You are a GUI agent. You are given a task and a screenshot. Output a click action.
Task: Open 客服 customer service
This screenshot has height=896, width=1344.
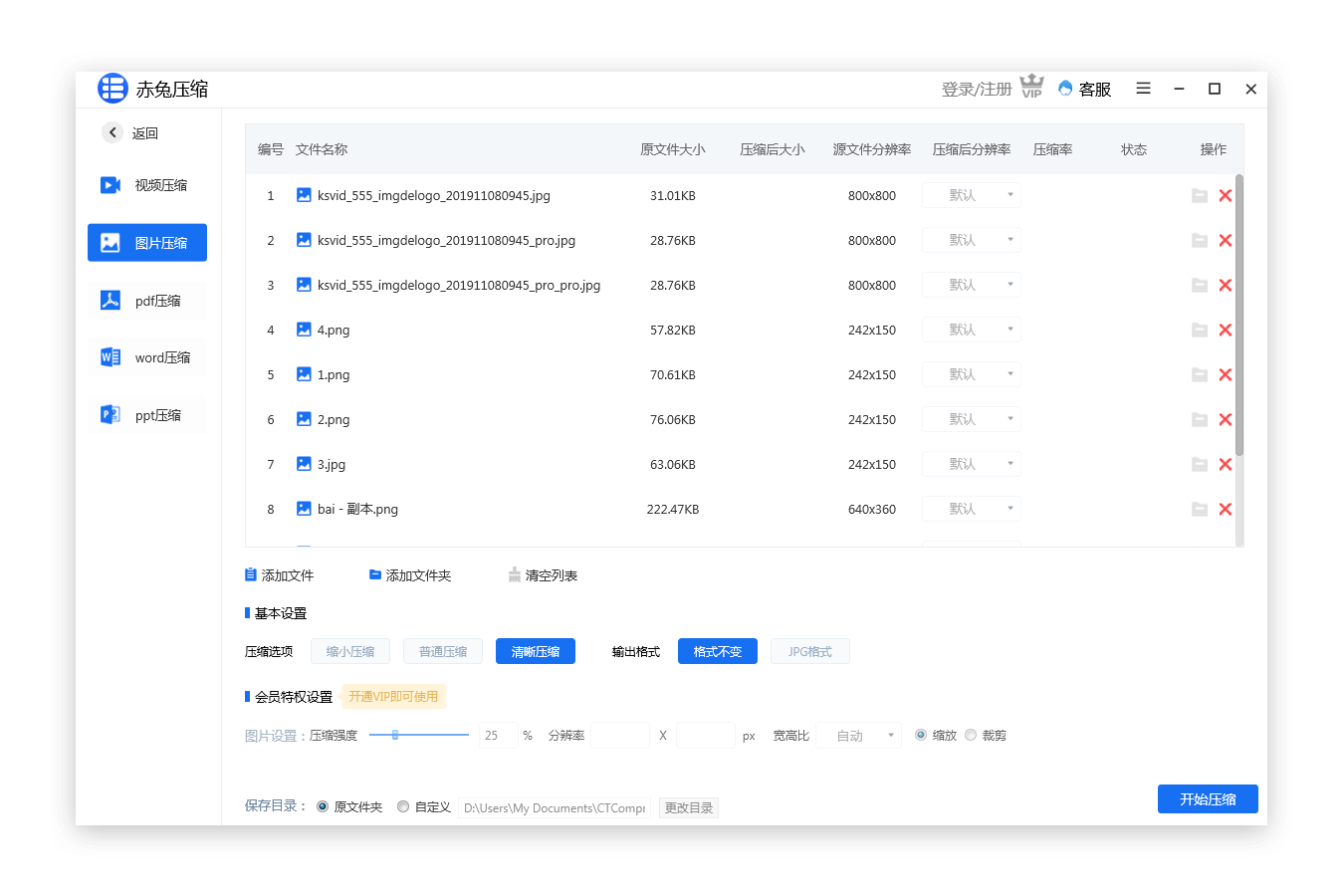coord(1085,89)
